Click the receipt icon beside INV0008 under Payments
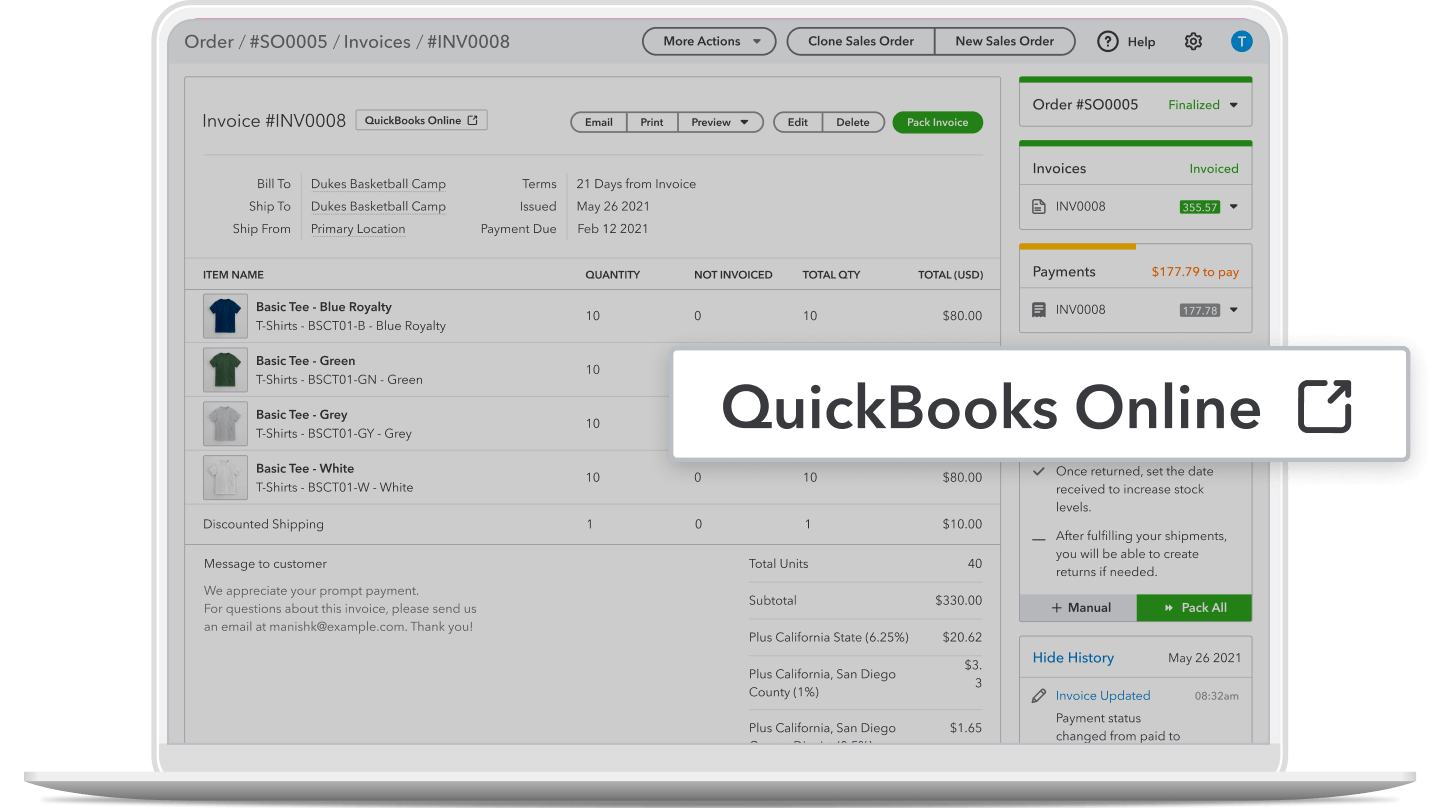This screenshot has width=1440, height=808. (1039, 310)
